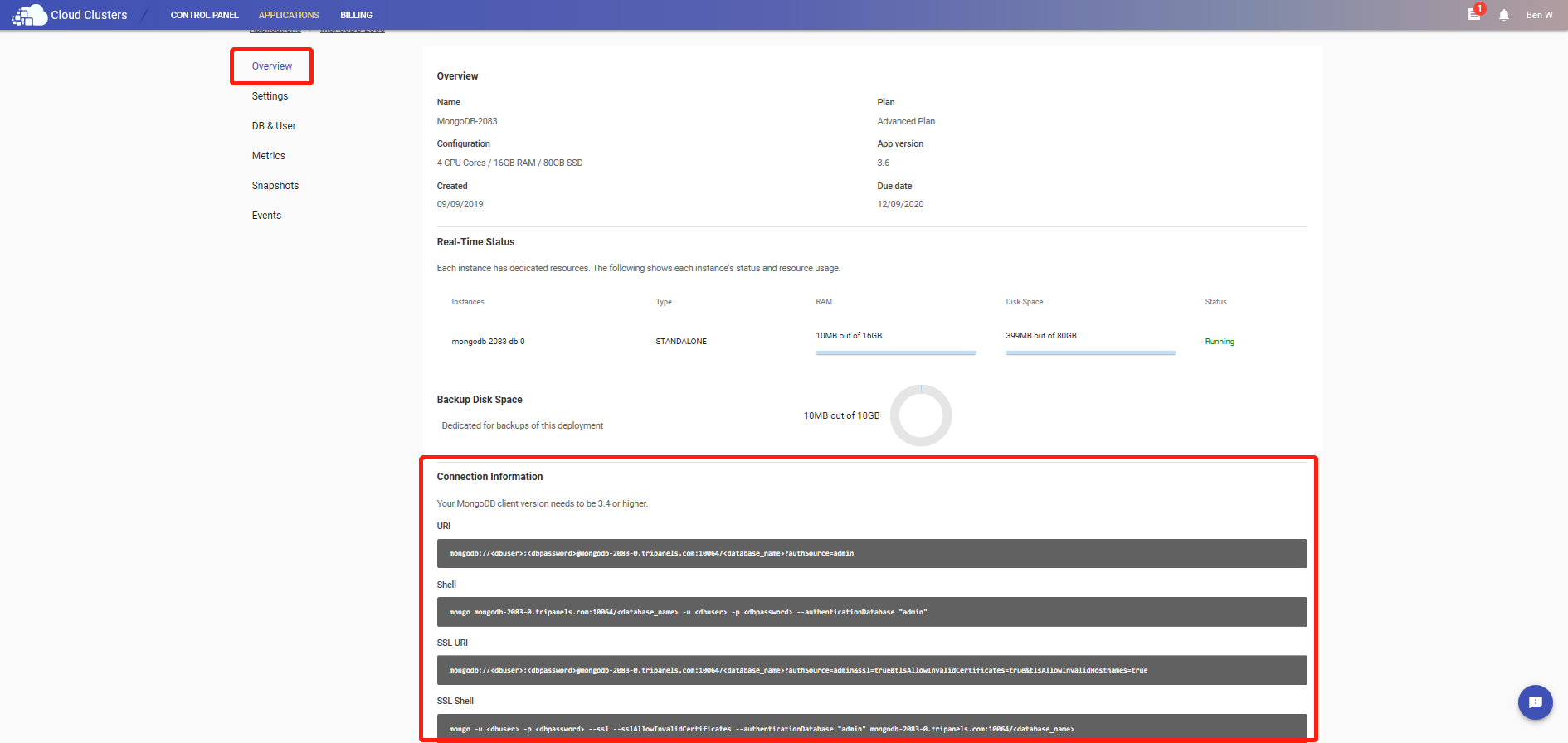This screenshot has width=1568, height=743.
Task: Click the backup disk space donut chart
Action: click(x=921, y=415)
